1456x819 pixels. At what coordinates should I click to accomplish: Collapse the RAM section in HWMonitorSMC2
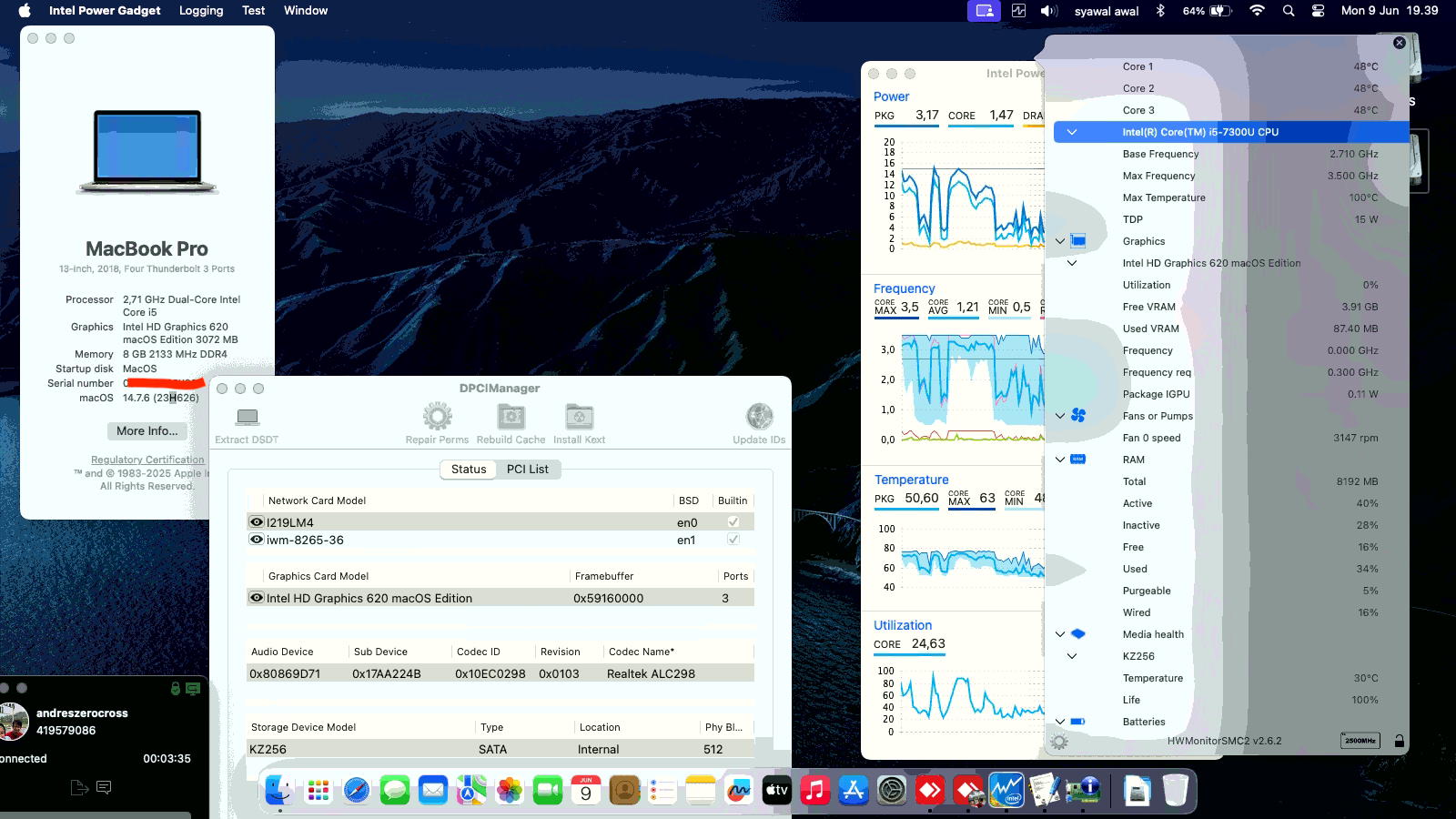pos(1059,460)
